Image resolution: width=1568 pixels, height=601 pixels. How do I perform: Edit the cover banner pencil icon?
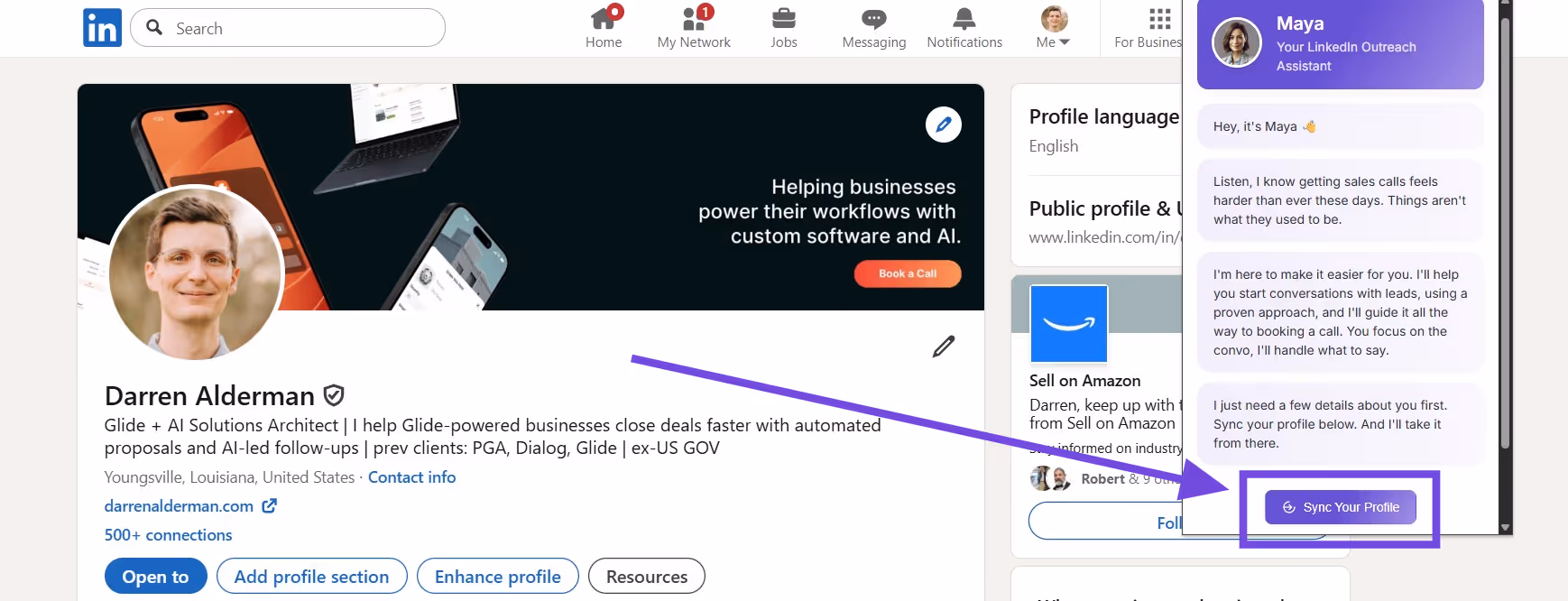(944, 125)
